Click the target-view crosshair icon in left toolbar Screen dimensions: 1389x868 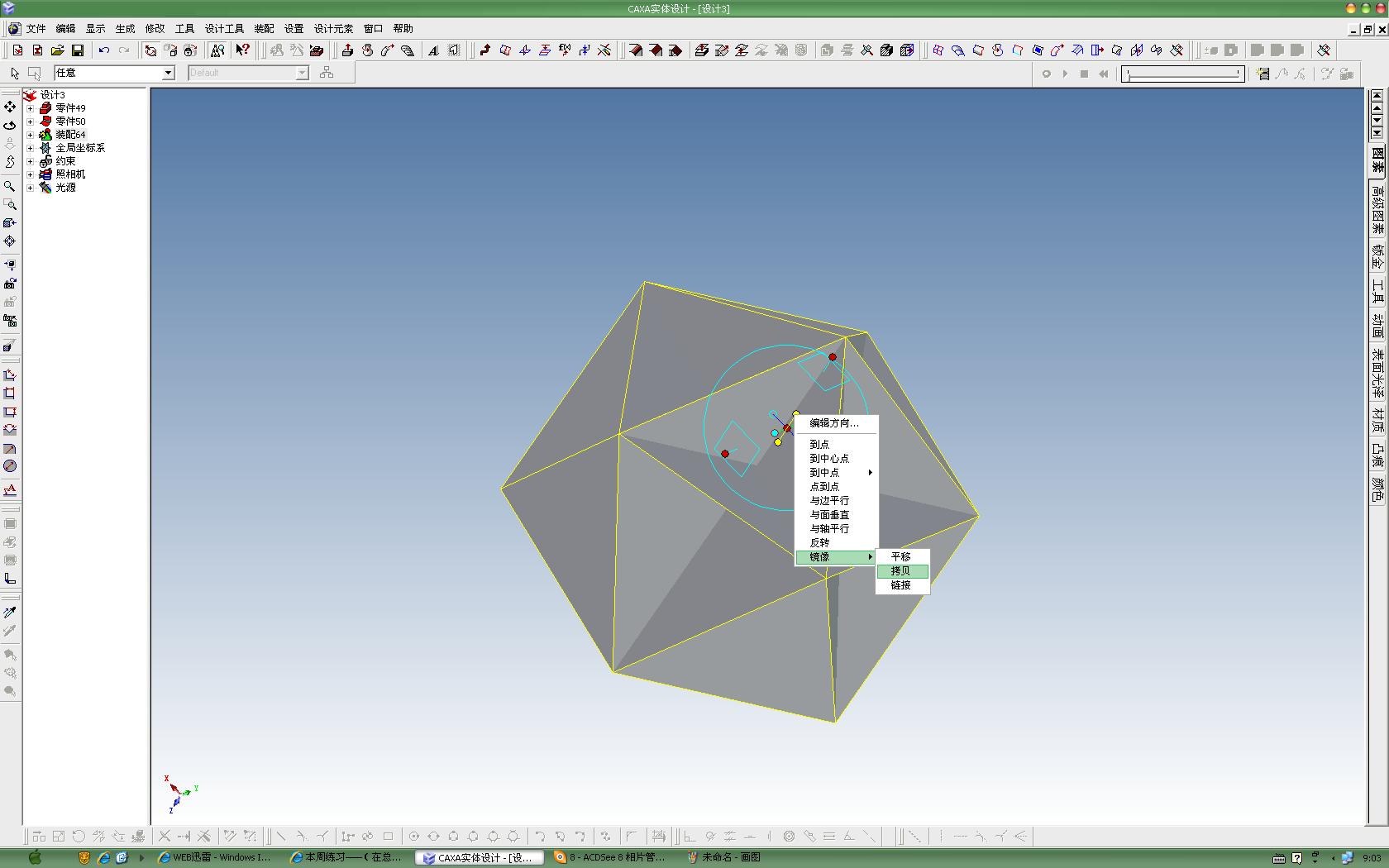pos(10,241)
